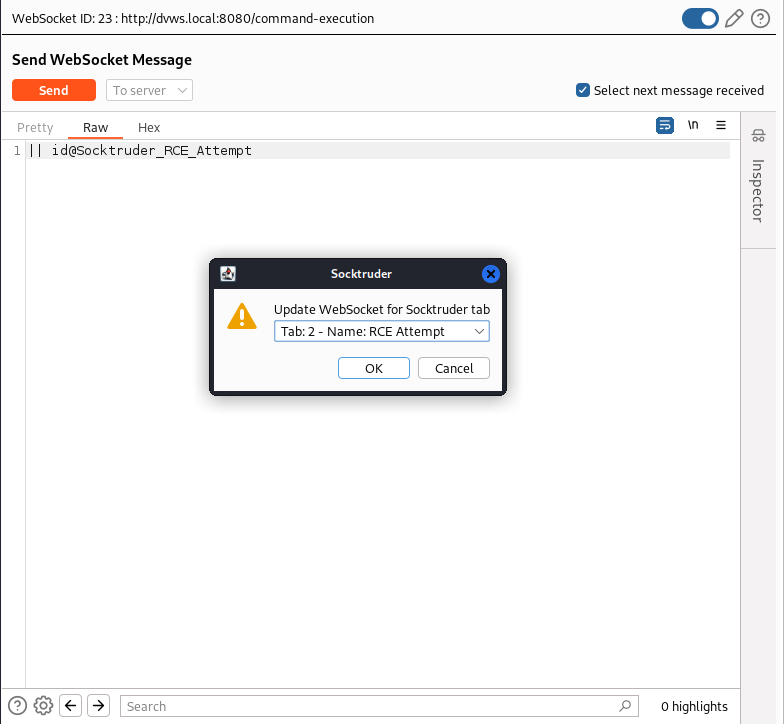
Task: Click the Send WebSocket Message heading
Action: click(102, 60)
